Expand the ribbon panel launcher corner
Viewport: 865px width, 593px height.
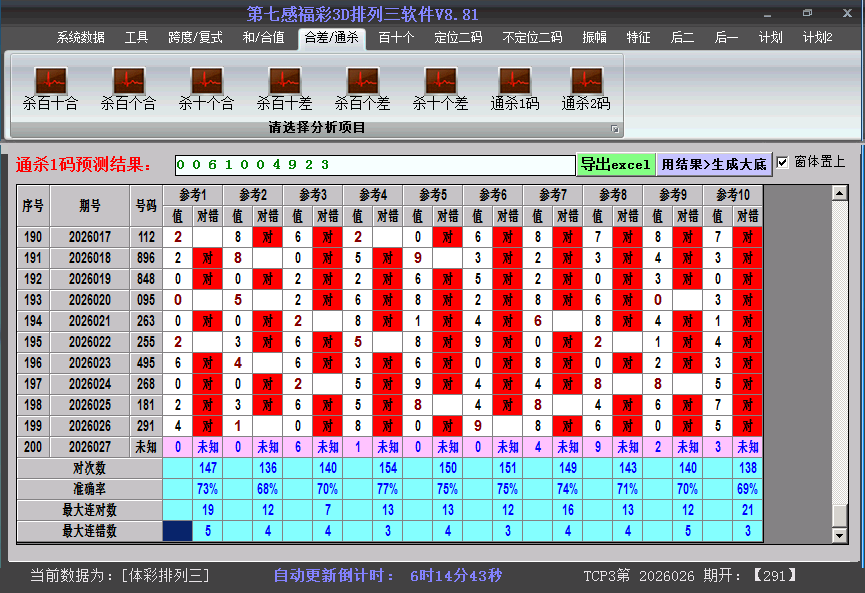(x=615, y=129)
